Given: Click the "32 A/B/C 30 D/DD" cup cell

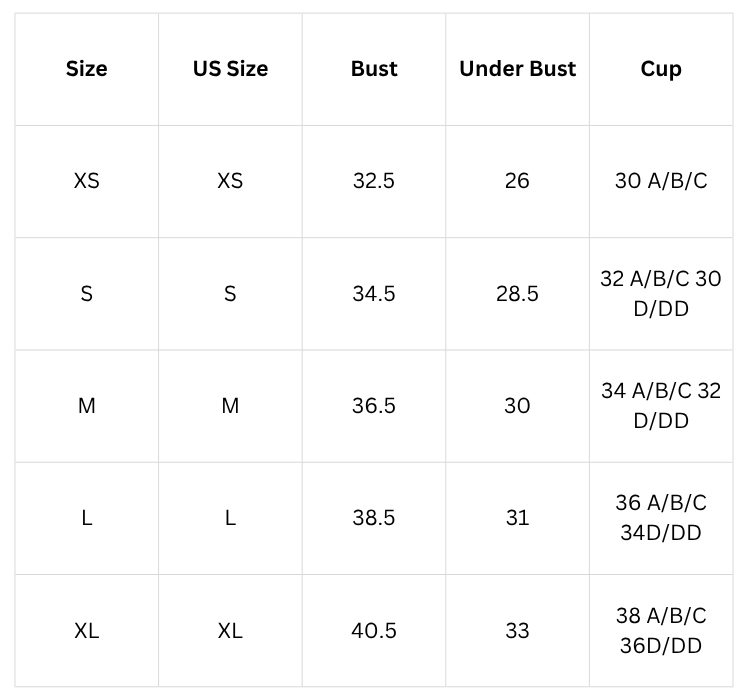Looking at the screenshot, I should point(661,294).
